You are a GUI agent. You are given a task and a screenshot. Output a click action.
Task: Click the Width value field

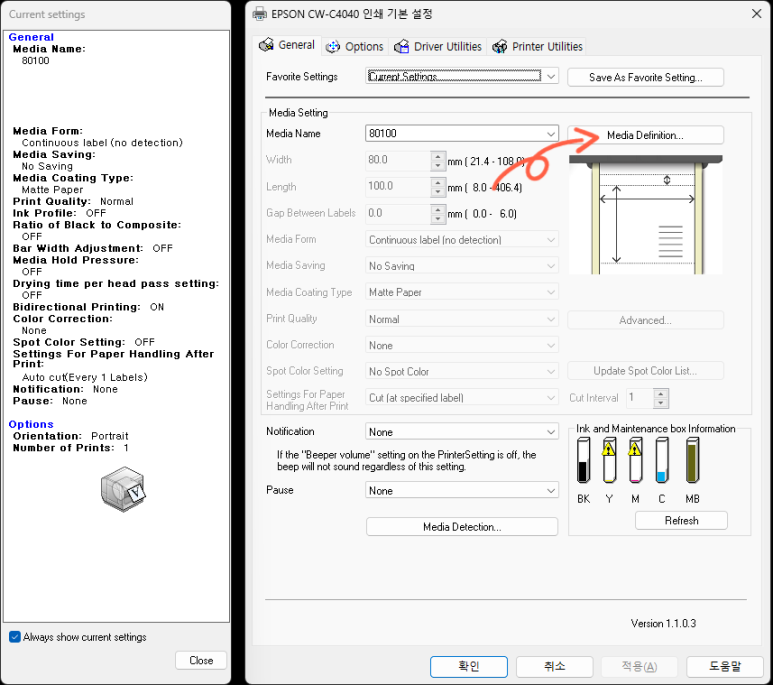(x=398, y=160)
